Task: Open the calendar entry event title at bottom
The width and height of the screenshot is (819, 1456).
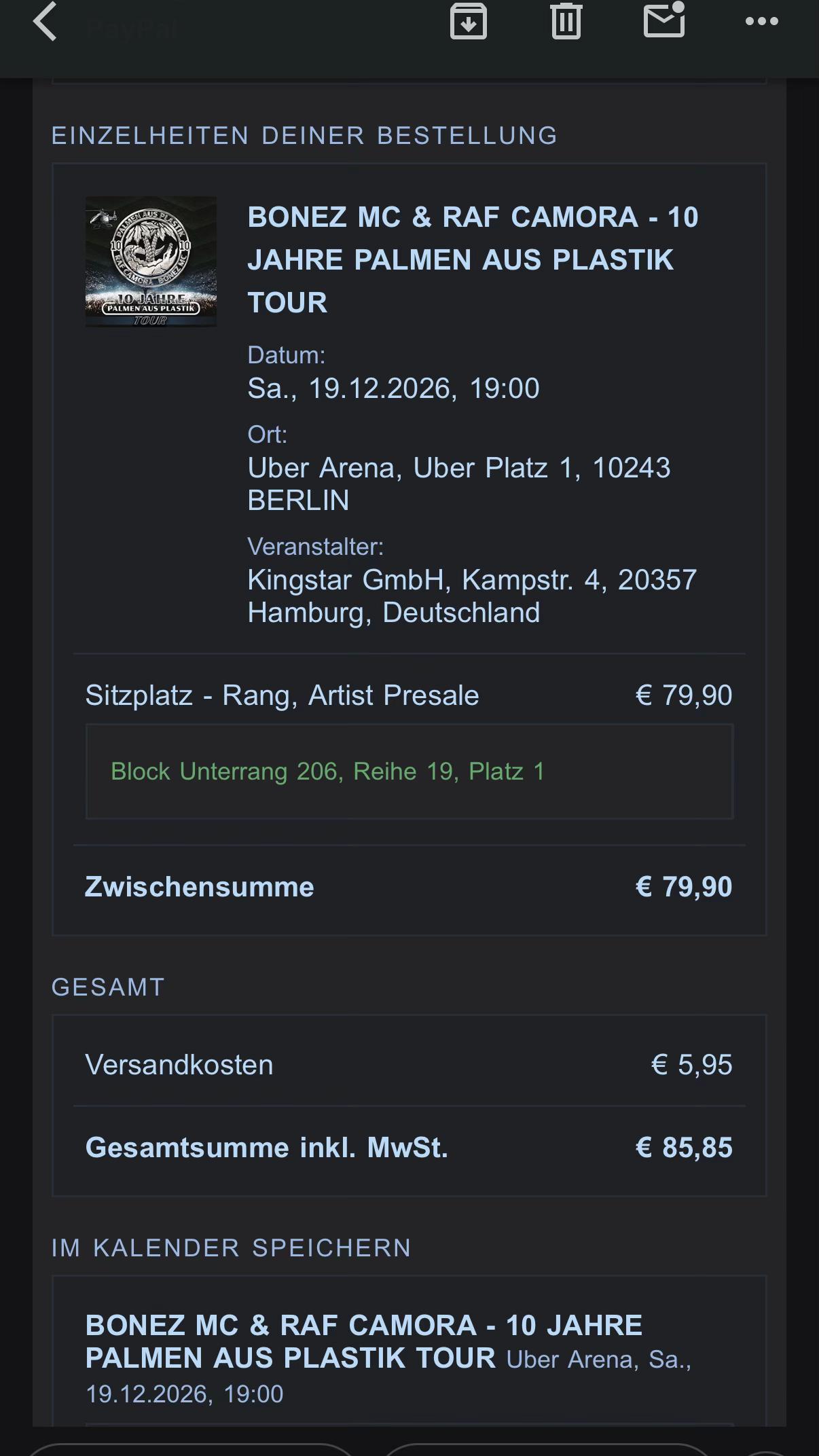Action: click(x=364, y=1341)
